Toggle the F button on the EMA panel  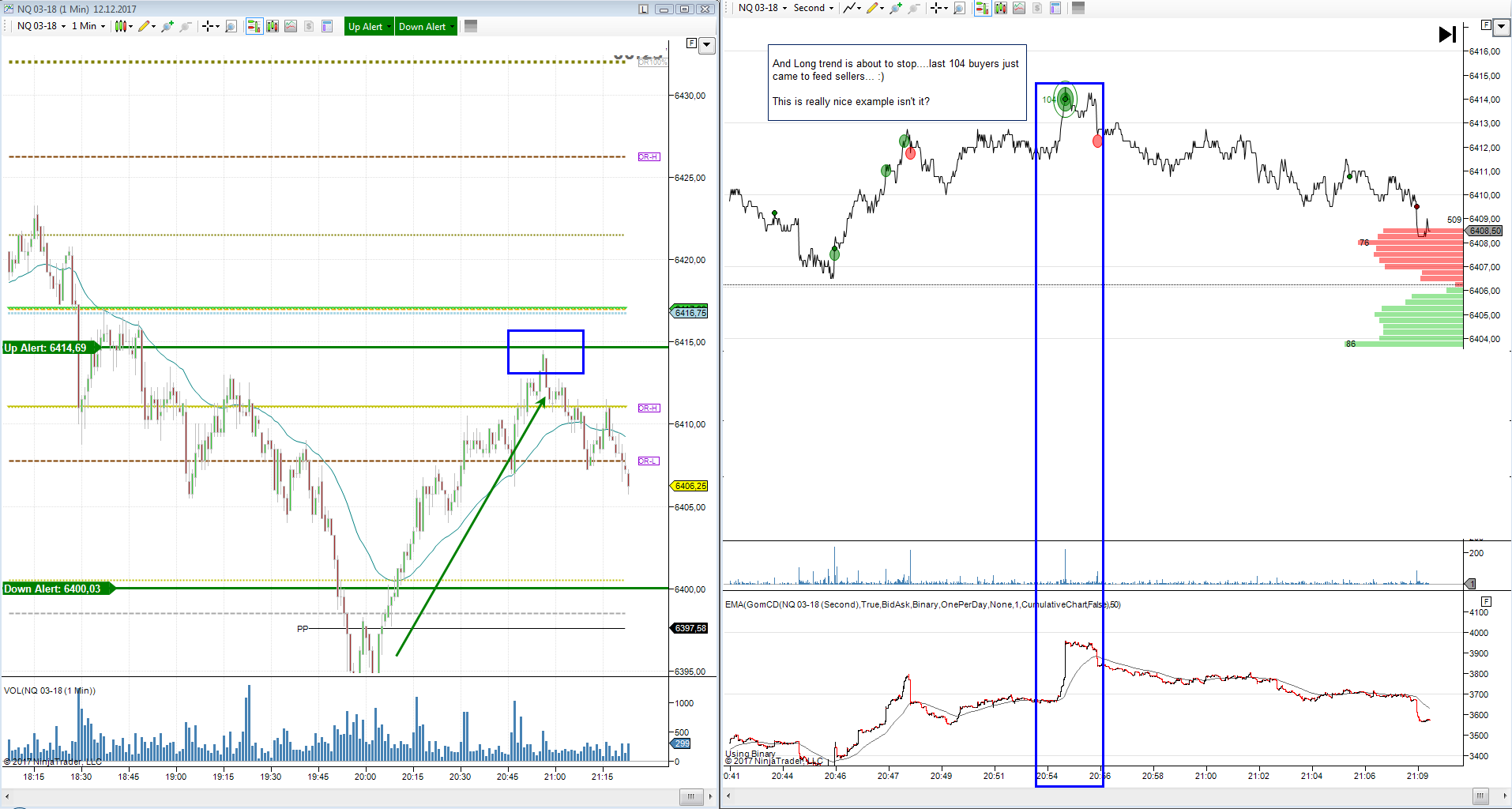(1487, 601)
